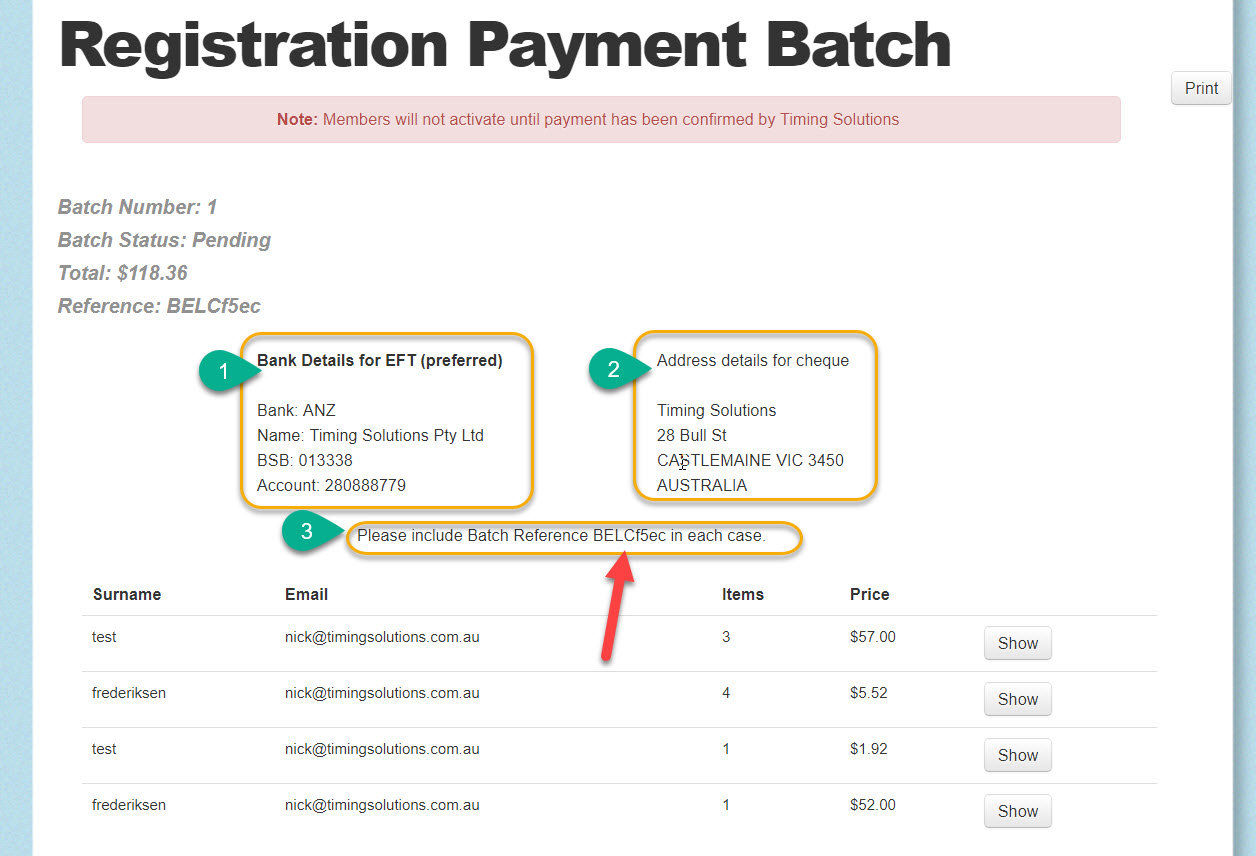Select surname frederiksen in the $52.00 row
The width and height of the screenshot is (1256, 856).
[x=129, y=805]
